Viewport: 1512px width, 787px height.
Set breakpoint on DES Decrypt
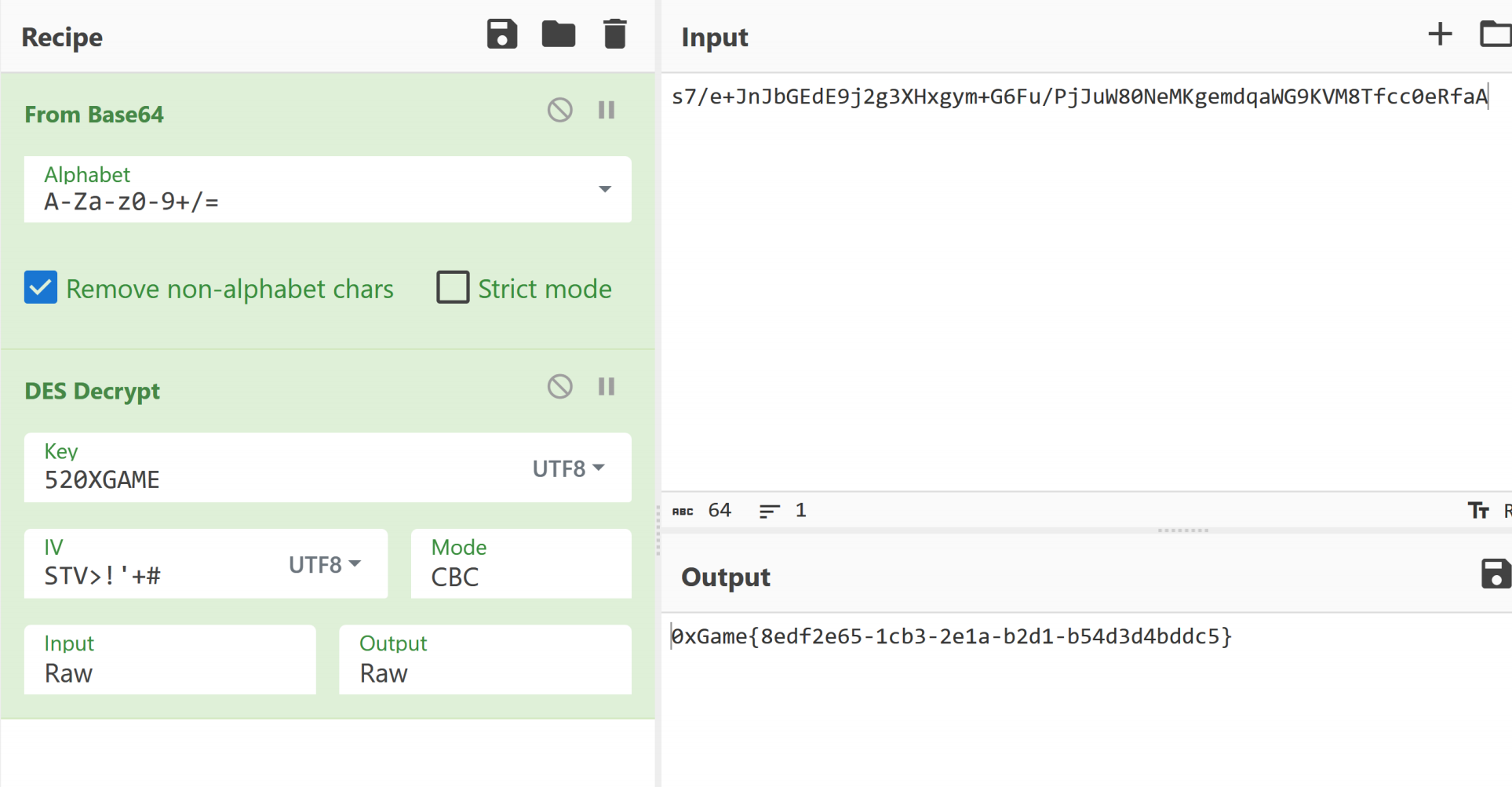point(606,386)
